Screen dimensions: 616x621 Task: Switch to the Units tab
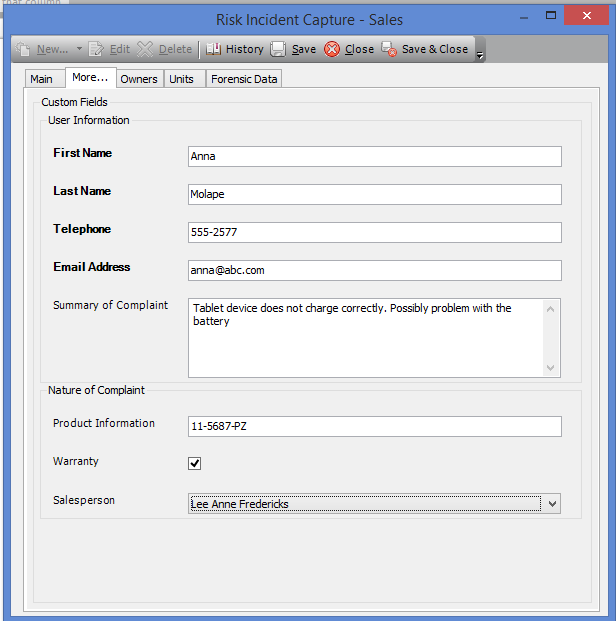pos(185,79)
